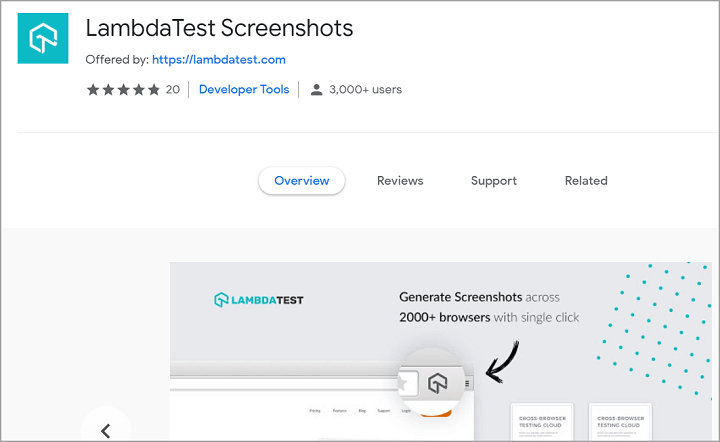Click the rating count 20
This screenshot has width=720, height=442.
(173, 90)
